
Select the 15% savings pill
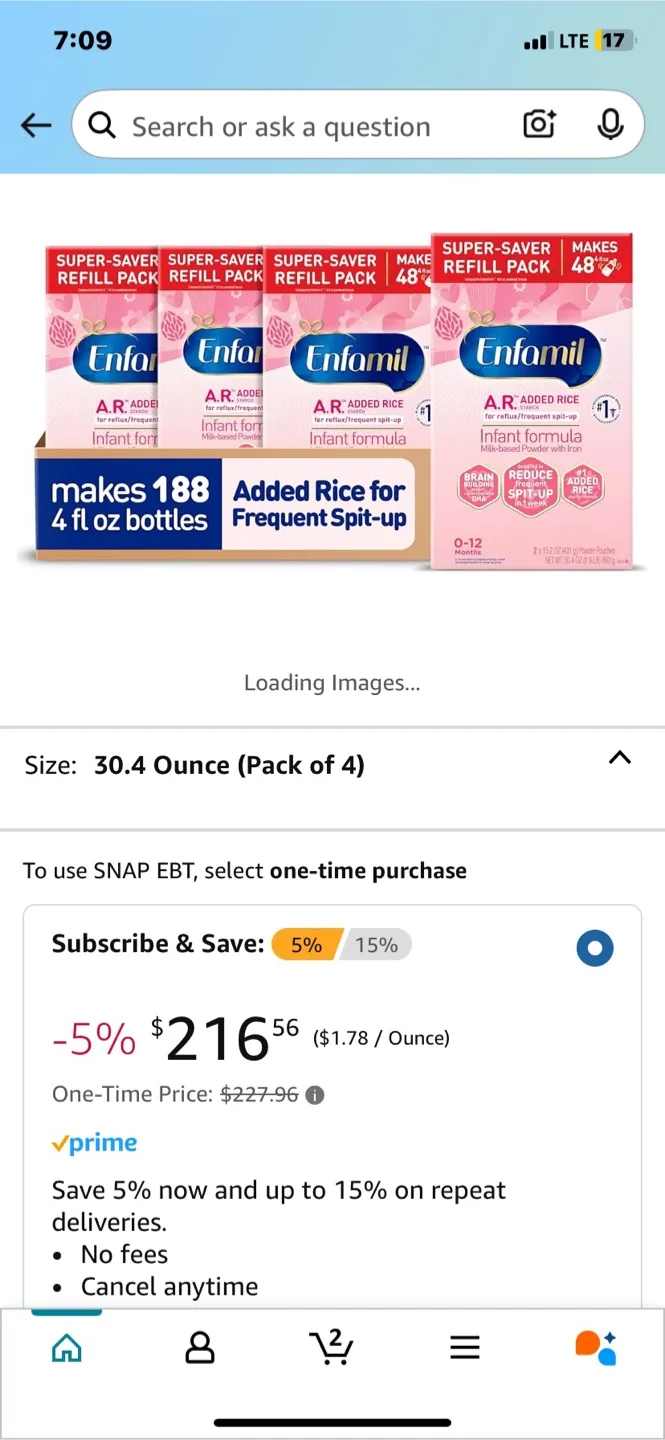click(x=376, y=945)
